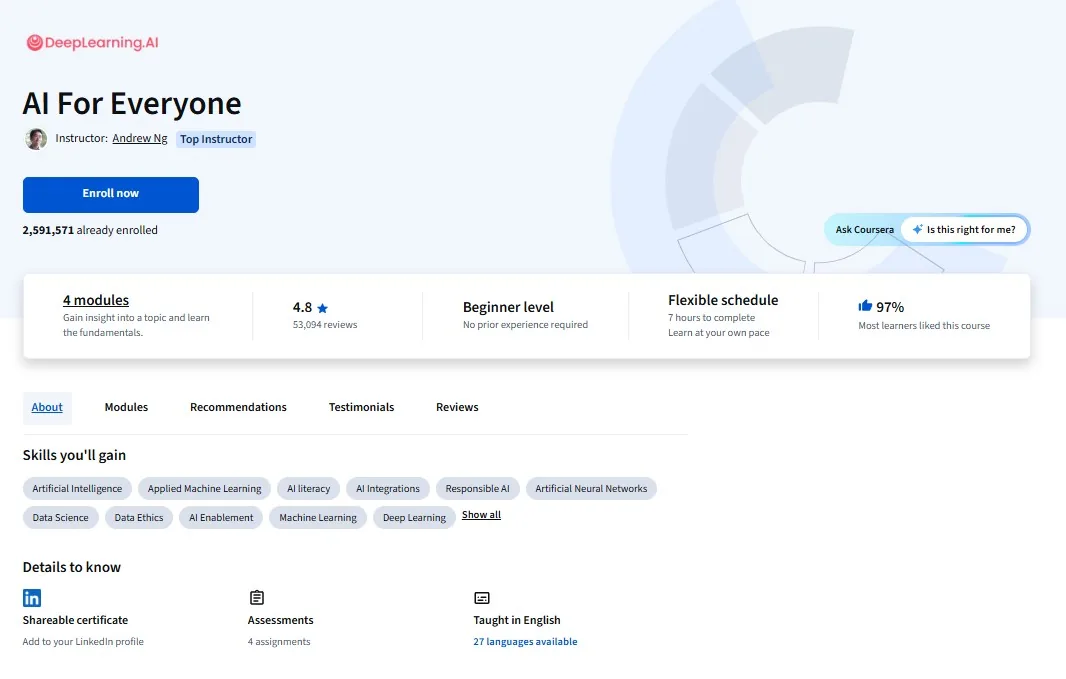Click the Skills you'll gain heading
This screenshot has width=1066, height=679.
74,455
